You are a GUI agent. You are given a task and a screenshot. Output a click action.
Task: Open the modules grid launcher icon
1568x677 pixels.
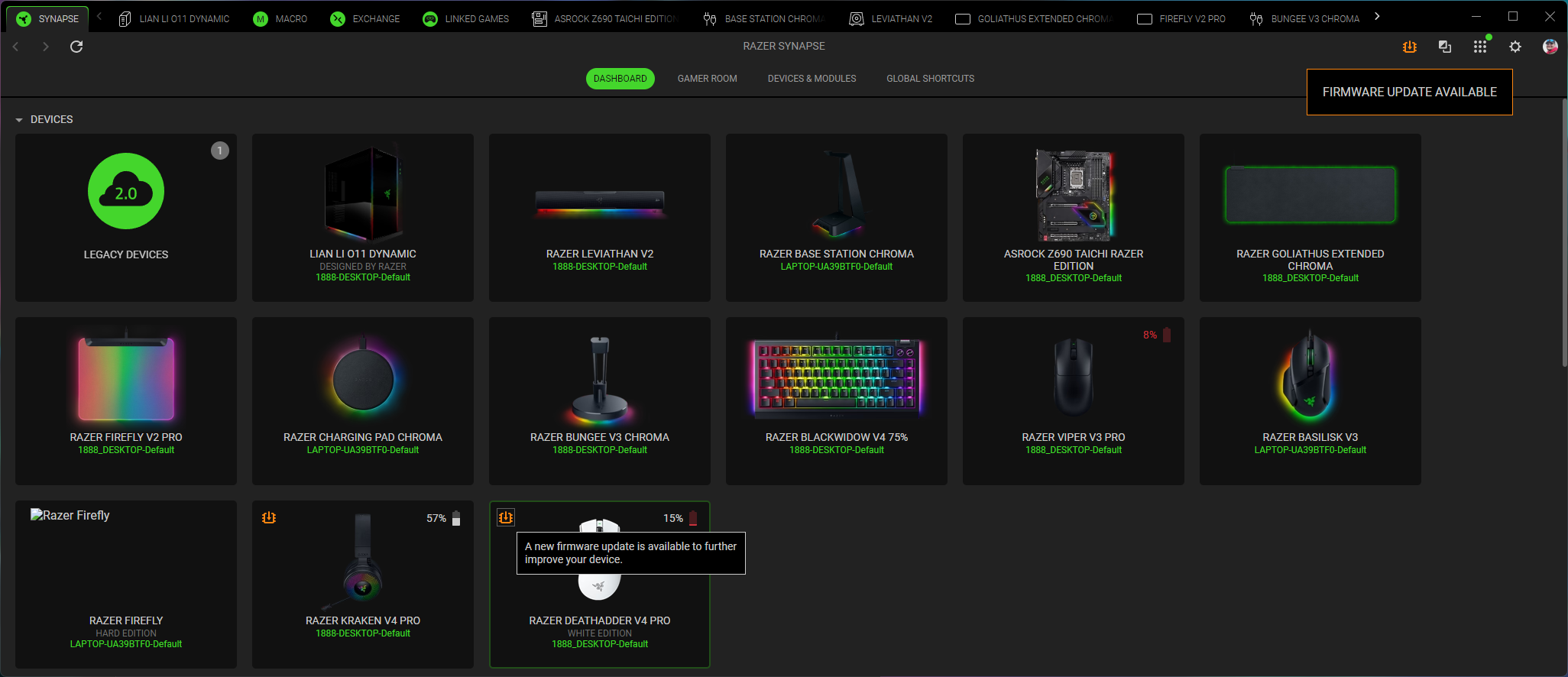(x=1480, y=47)
